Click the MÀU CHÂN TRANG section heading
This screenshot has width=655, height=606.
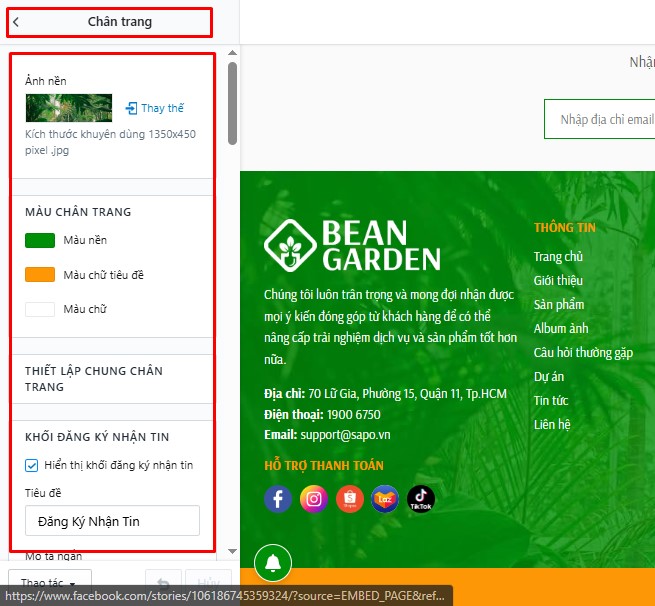(78, 212)
